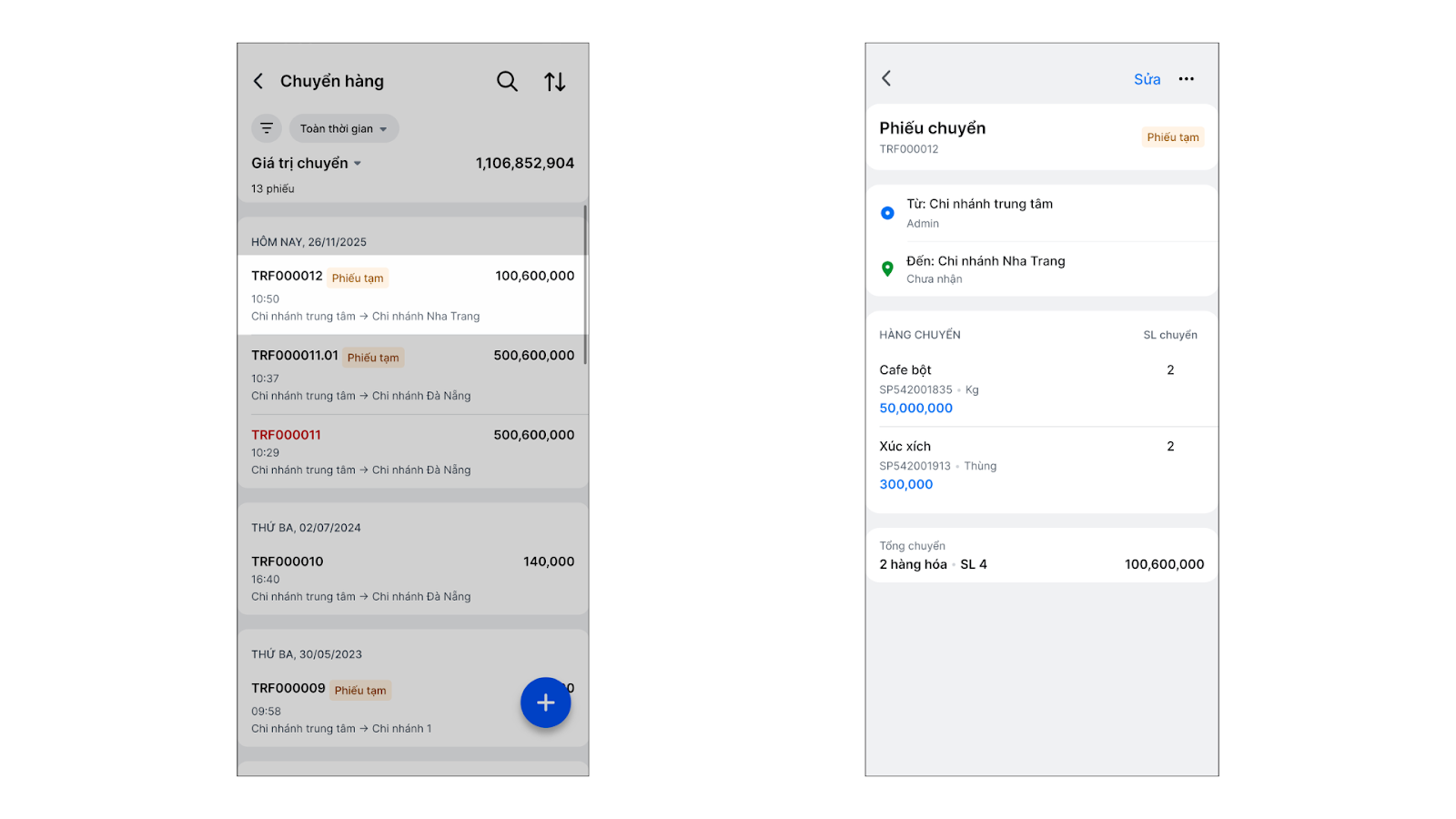The image size is (1456, 819).
Task: Select Đến: Chi nhánh Nha Trang row
Action: (x=1042, y=269)
